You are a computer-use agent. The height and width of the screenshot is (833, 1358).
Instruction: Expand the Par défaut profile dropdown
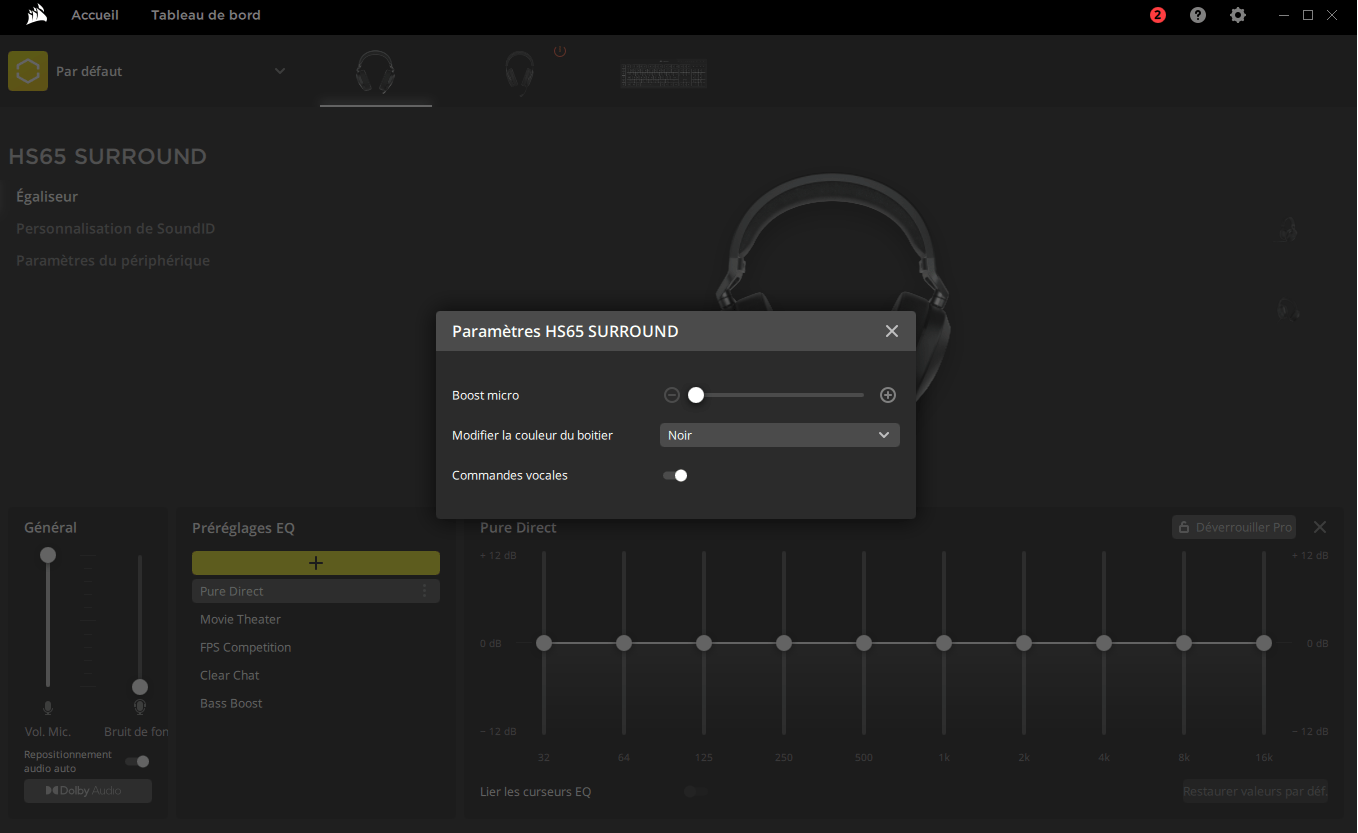click(x=280, y=71)
